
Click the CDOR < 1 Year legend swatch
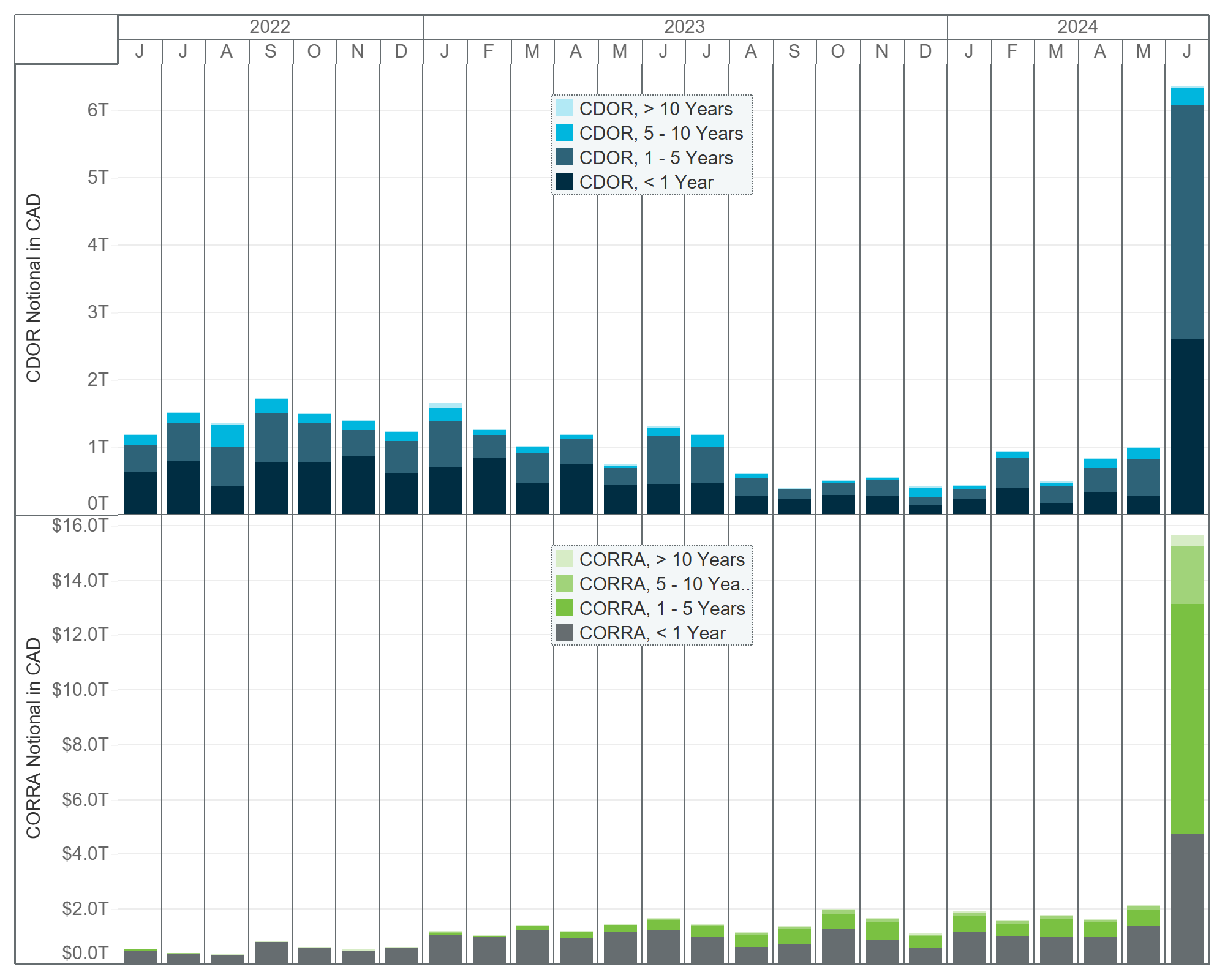(565, 182)
